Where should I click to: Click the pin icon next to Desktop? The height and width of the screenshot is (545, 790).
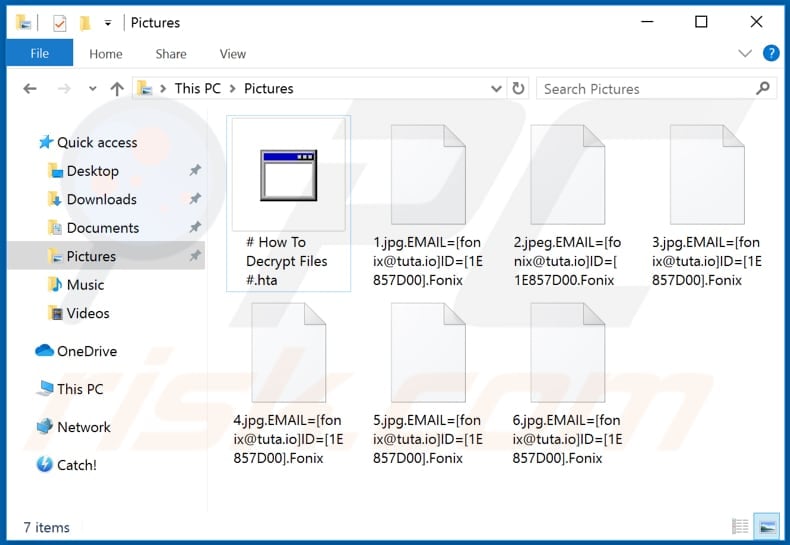pyautogui.click(x=195, y=170)
